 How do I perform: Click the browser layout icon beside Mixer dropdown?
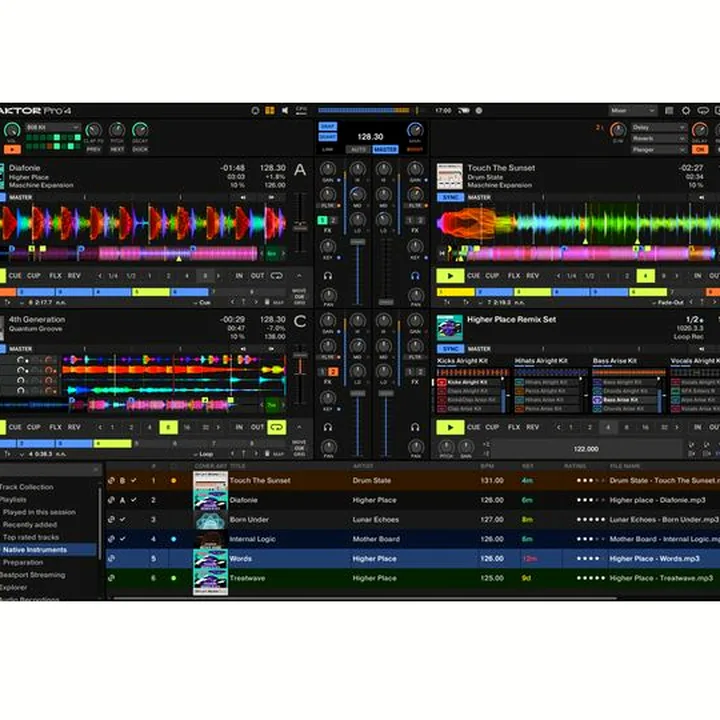pos(669,111)
